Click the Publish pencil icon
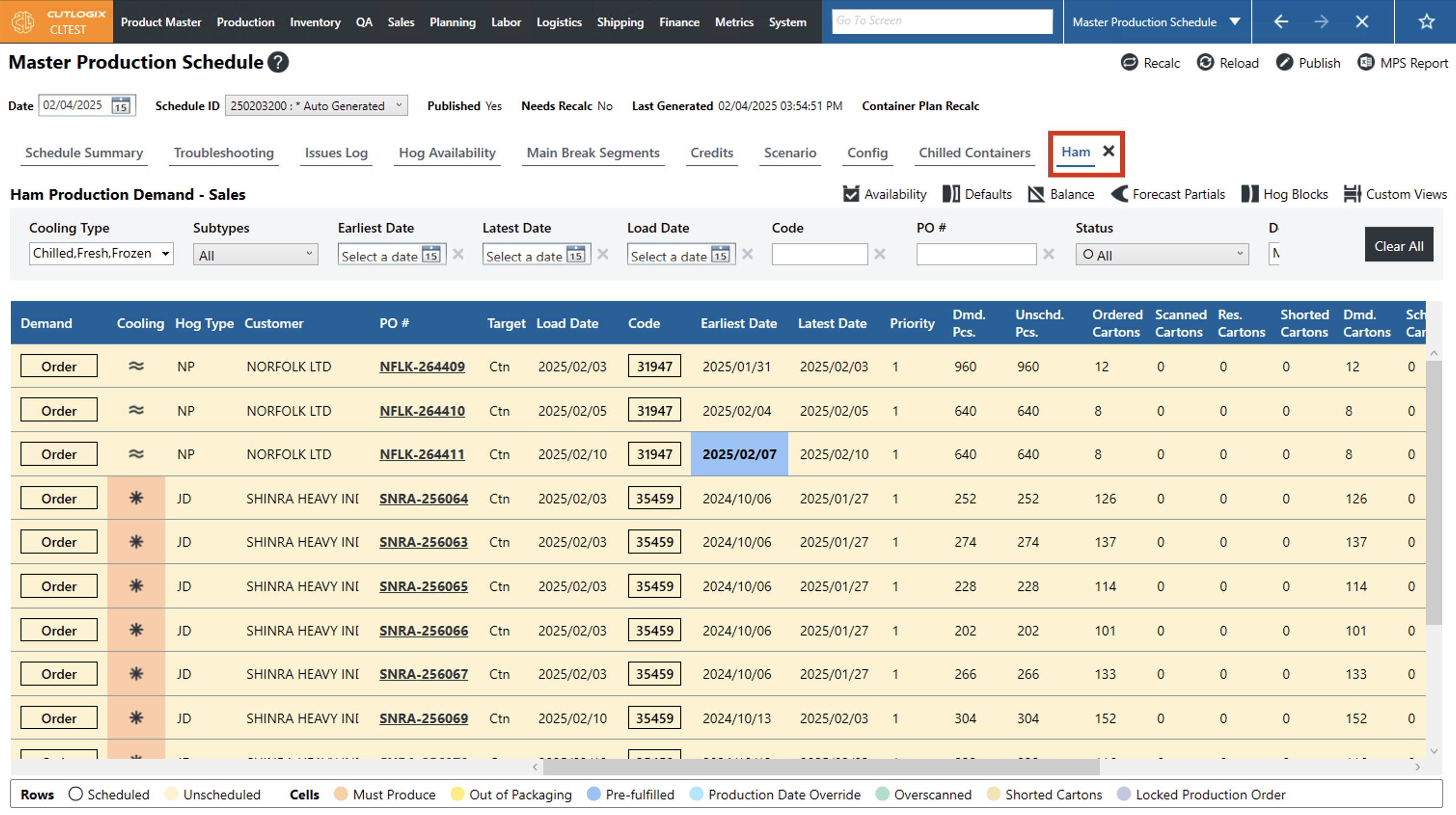The height and width of the screenshot is (815, 1456). 1284,63
